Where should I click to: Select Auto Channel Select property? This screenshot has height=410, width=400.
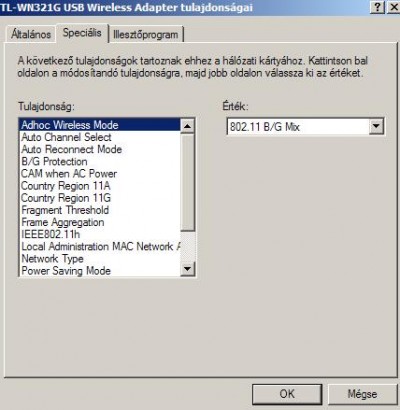click(100, 137)
